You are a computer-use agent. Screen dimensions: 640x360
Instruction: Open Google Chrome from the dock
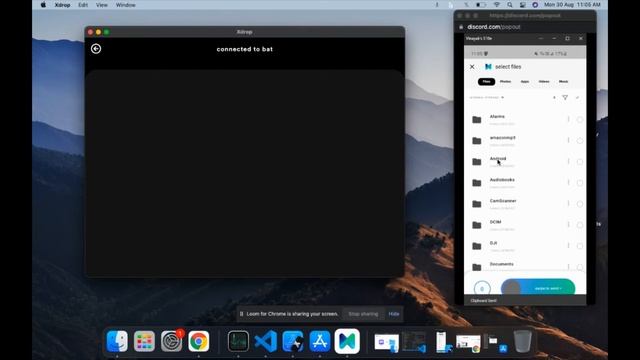(198, 341)
